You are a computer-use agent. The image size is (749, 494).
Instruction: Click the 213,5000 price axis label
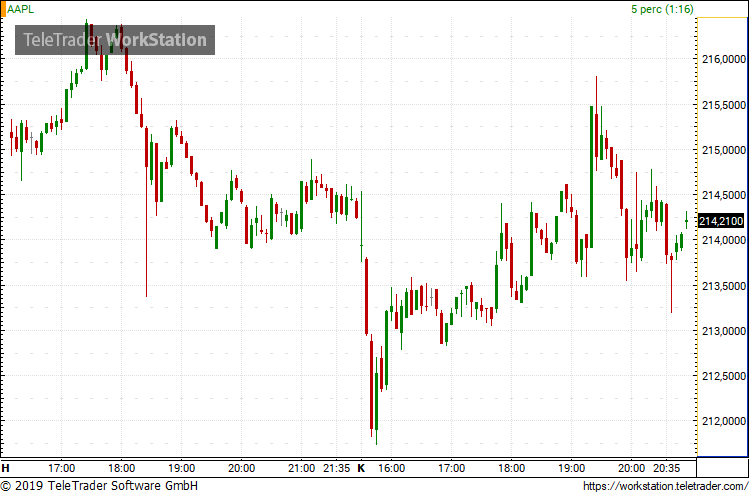[725, 286]
